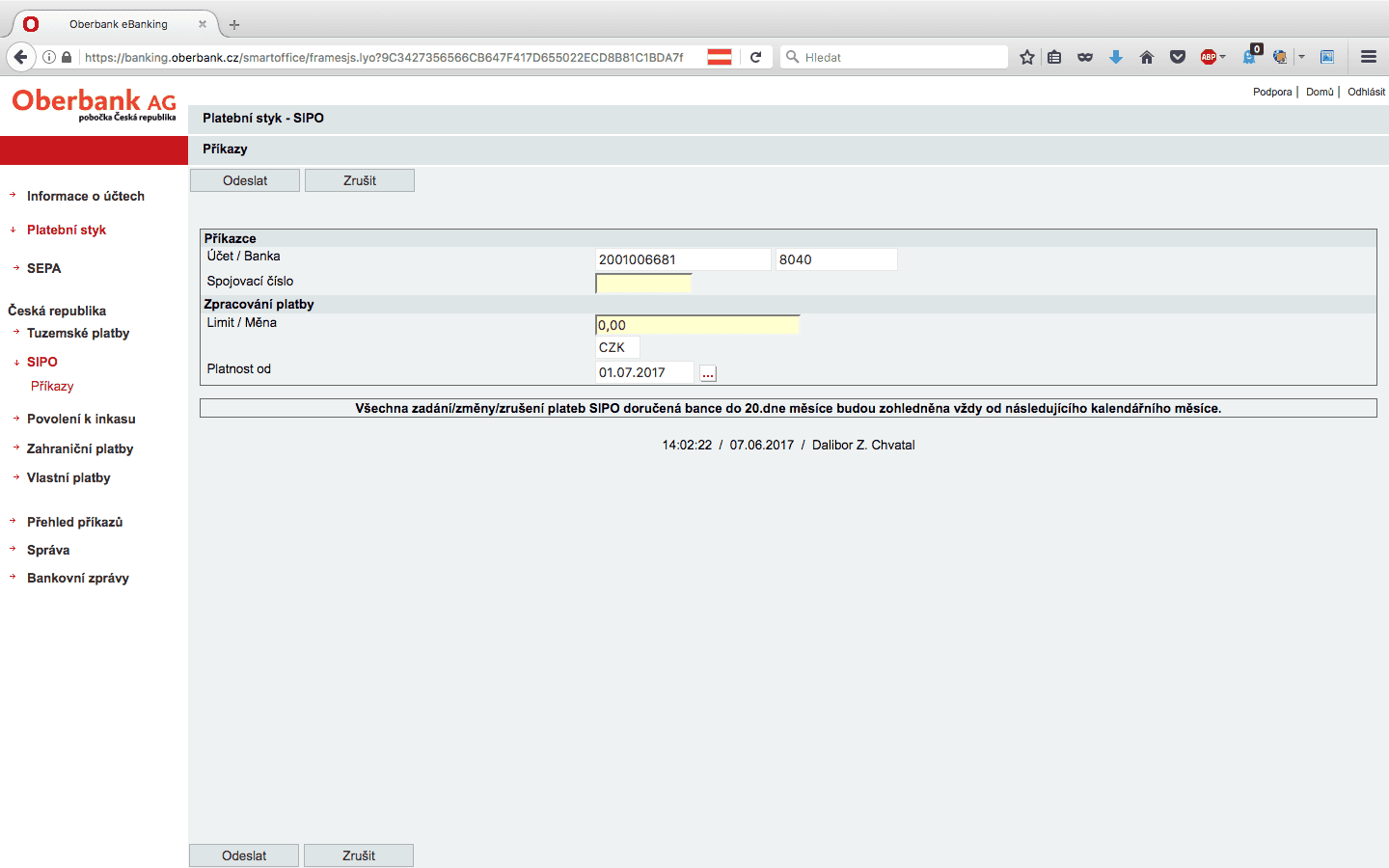Click the Oberbank AG logo

pyautogui.click(x=94, y=104)
